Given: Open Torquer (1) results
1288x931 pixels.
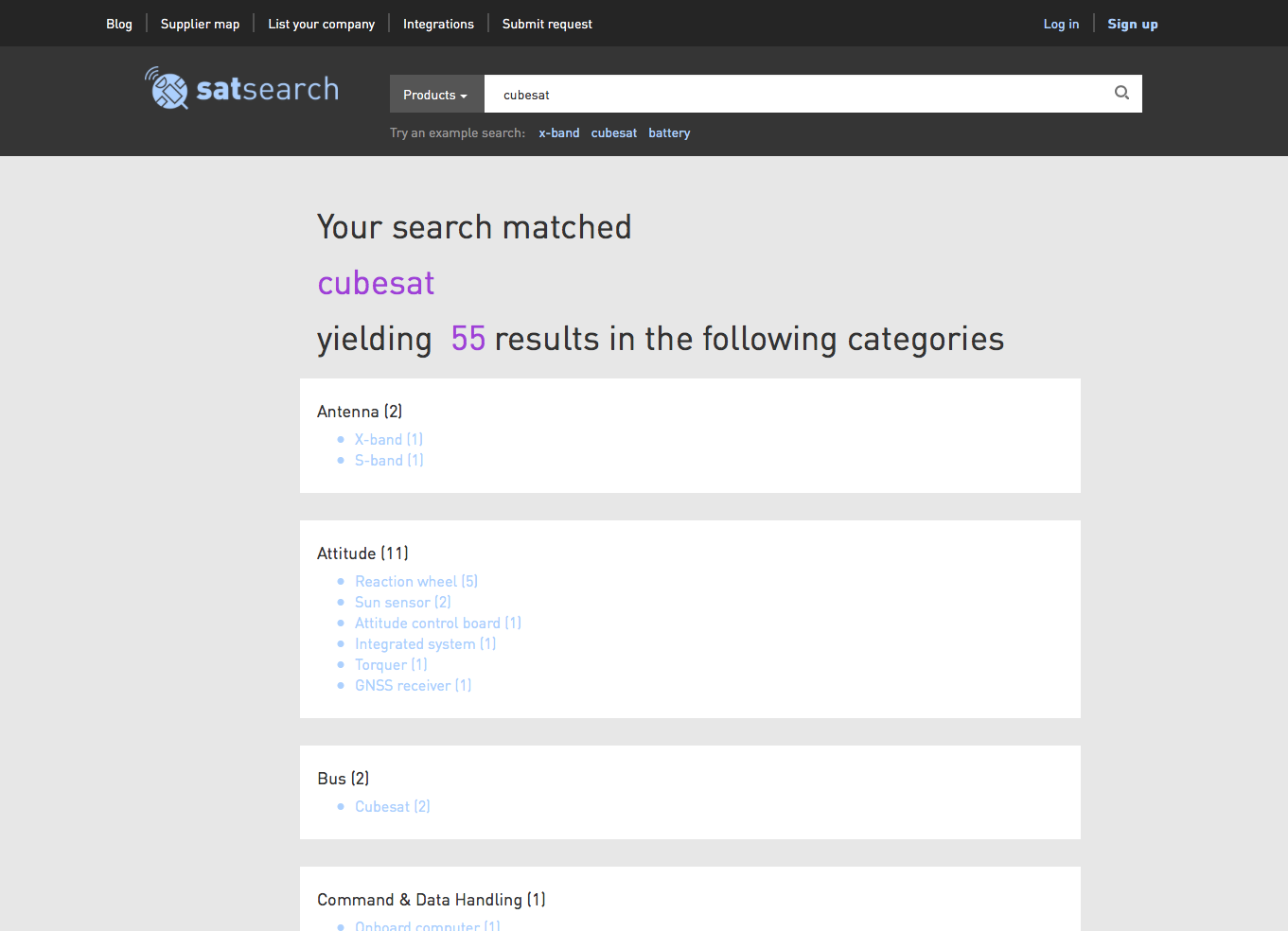Looking at the screenshot, I should (x=391, y=664).
